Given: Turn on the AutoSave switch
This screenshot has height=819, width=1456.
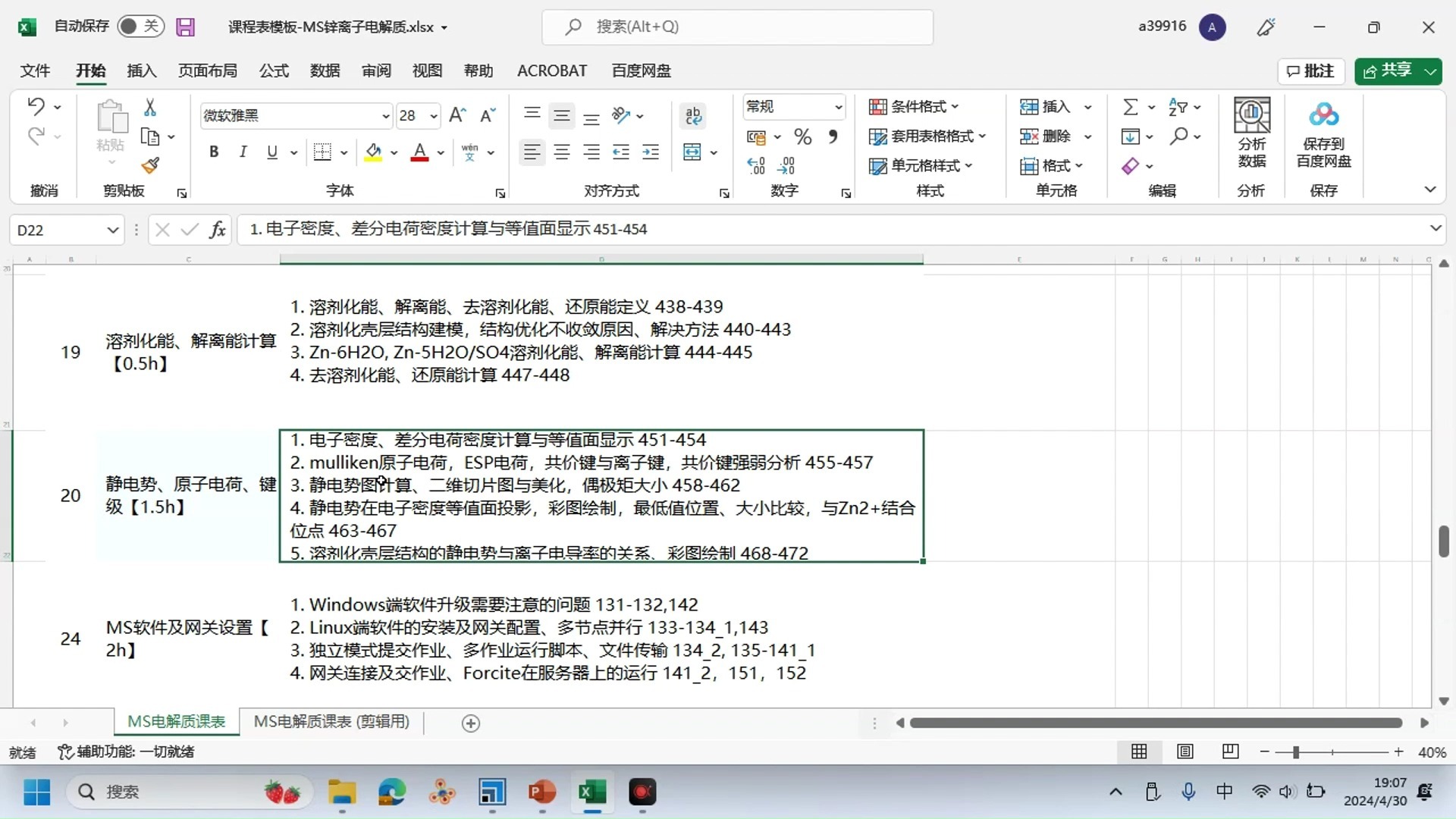Looking at the screenshot, I should (x=141, y=27).
